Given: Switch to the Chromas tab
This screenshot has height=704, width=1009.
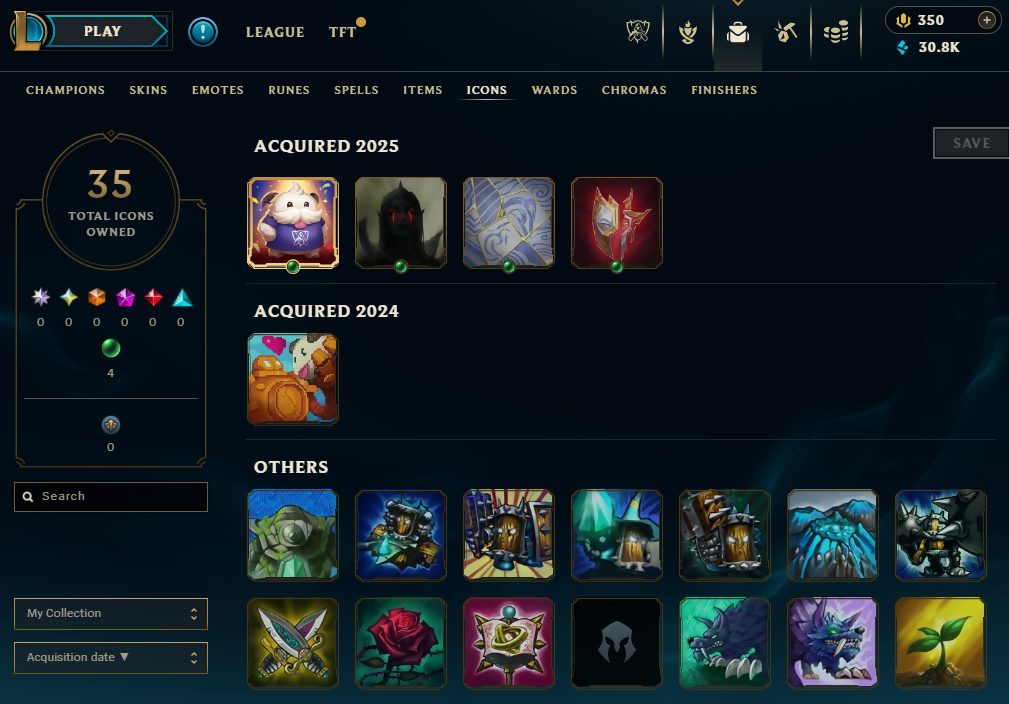Looking at the screenshot, I should pyautogui.click(x=634, y=90).
